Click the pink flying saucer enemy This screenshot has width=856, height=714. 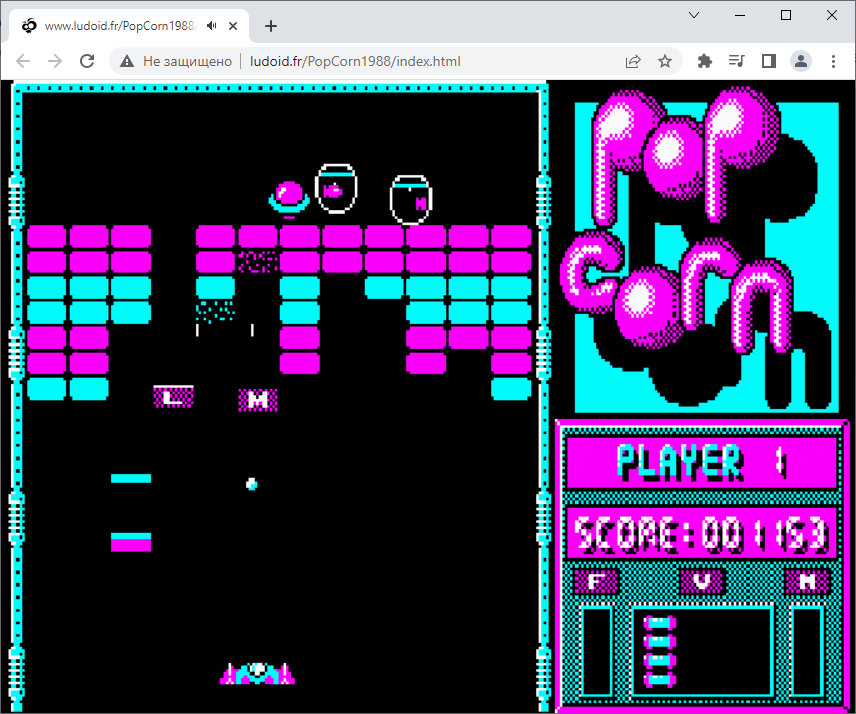pos(289,199)
